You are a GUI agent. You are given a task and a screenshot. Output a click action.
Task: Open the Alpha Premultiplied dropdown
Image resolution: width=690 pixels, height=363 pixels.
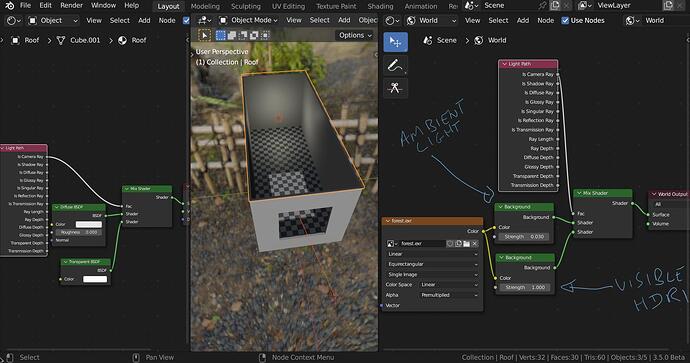[x=448, y=295]
